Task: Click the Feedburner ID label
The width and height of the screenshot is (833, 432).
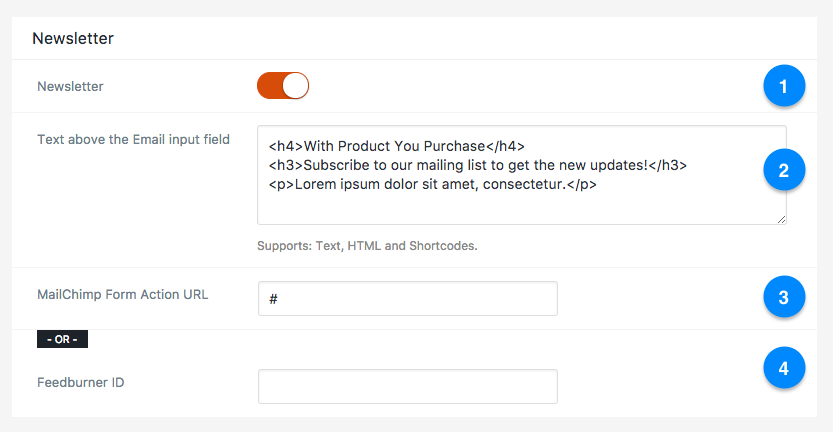Action: click(81, 383)
